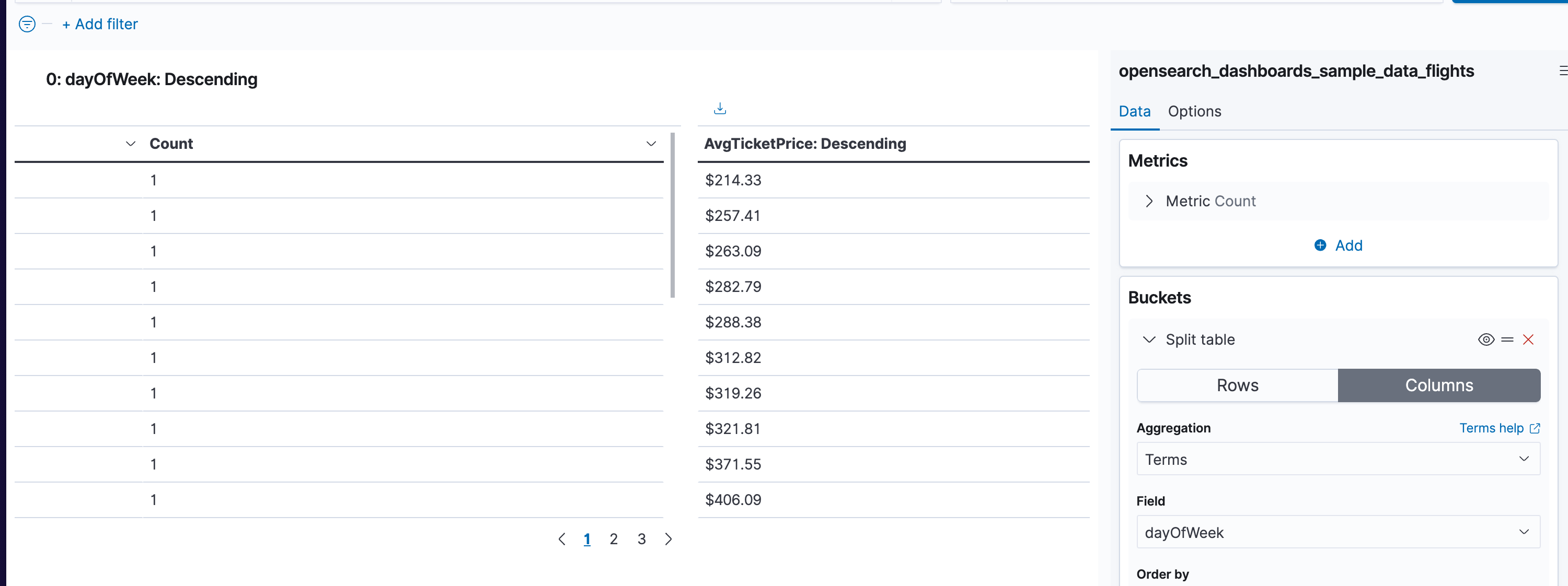This screenshot has width=1568, height=586.
Task: Click the Add filter link
Action: (100, 24)
